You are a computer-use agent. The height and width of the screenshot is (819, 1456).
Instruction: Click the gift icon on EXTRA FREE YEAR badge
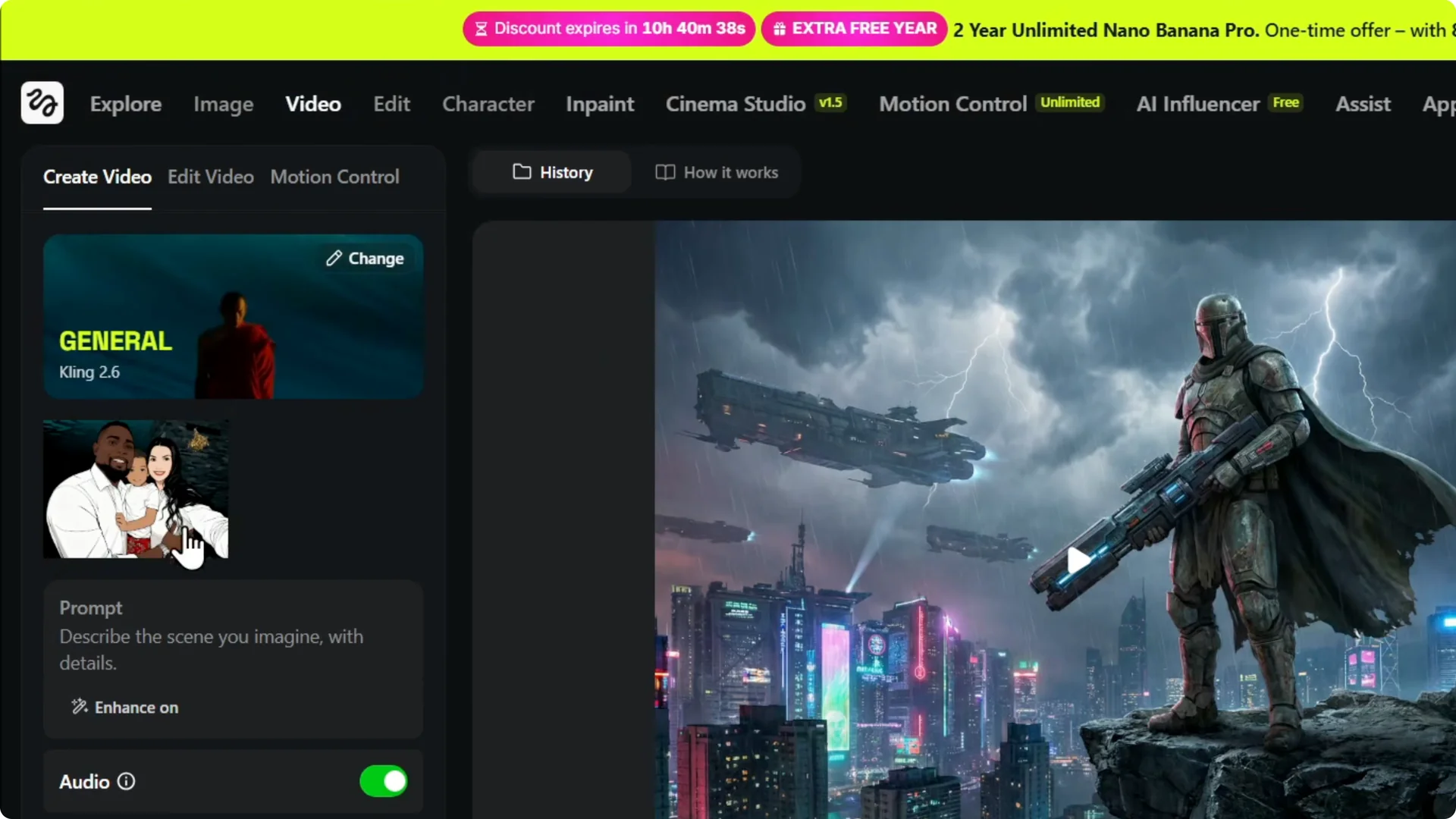point(780,29)
